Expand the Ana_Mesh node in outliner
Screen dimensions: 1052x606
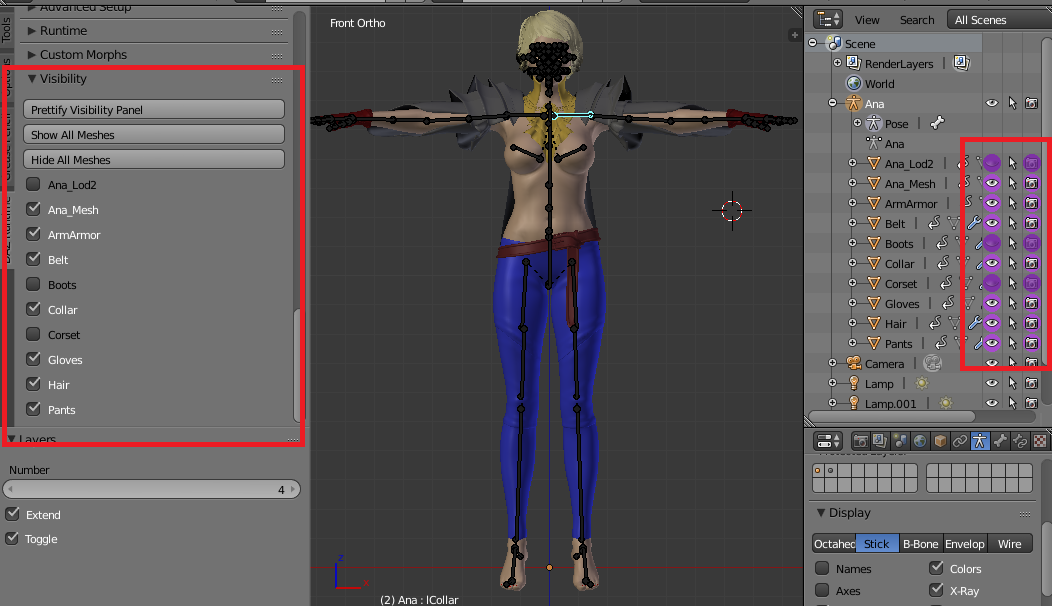852,183
